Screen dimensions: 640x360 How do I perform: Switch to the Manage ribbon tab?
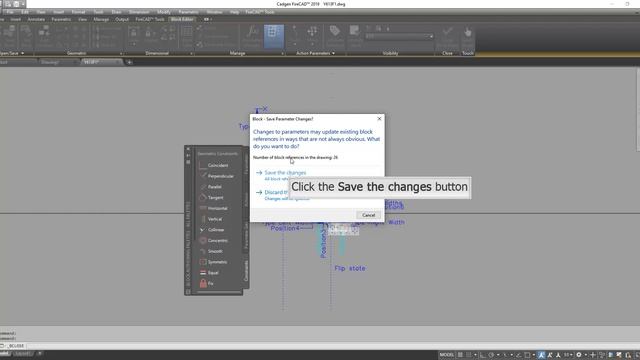[x=101, y=19]
